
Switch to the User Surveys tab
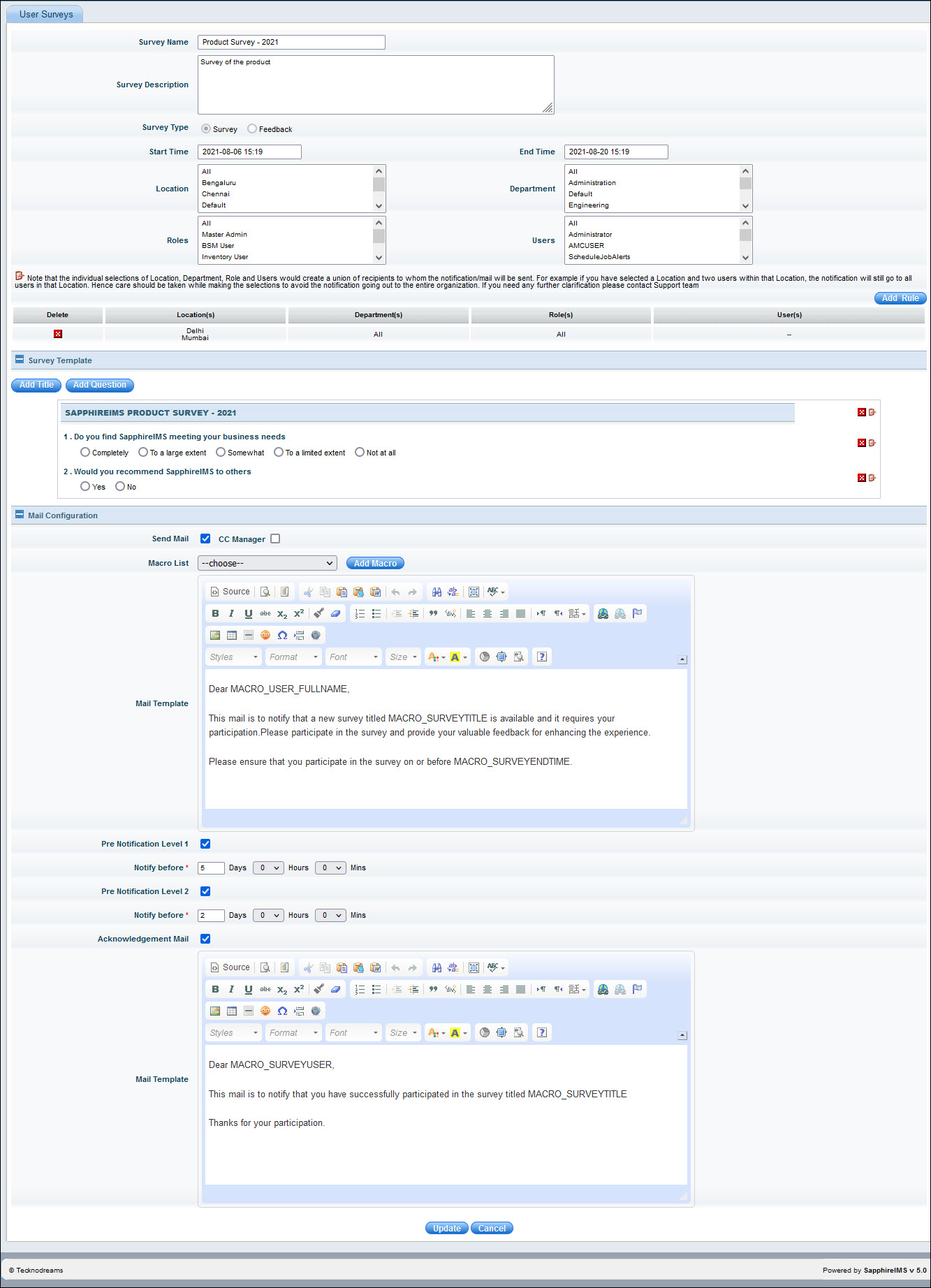[x=46, y=14]
